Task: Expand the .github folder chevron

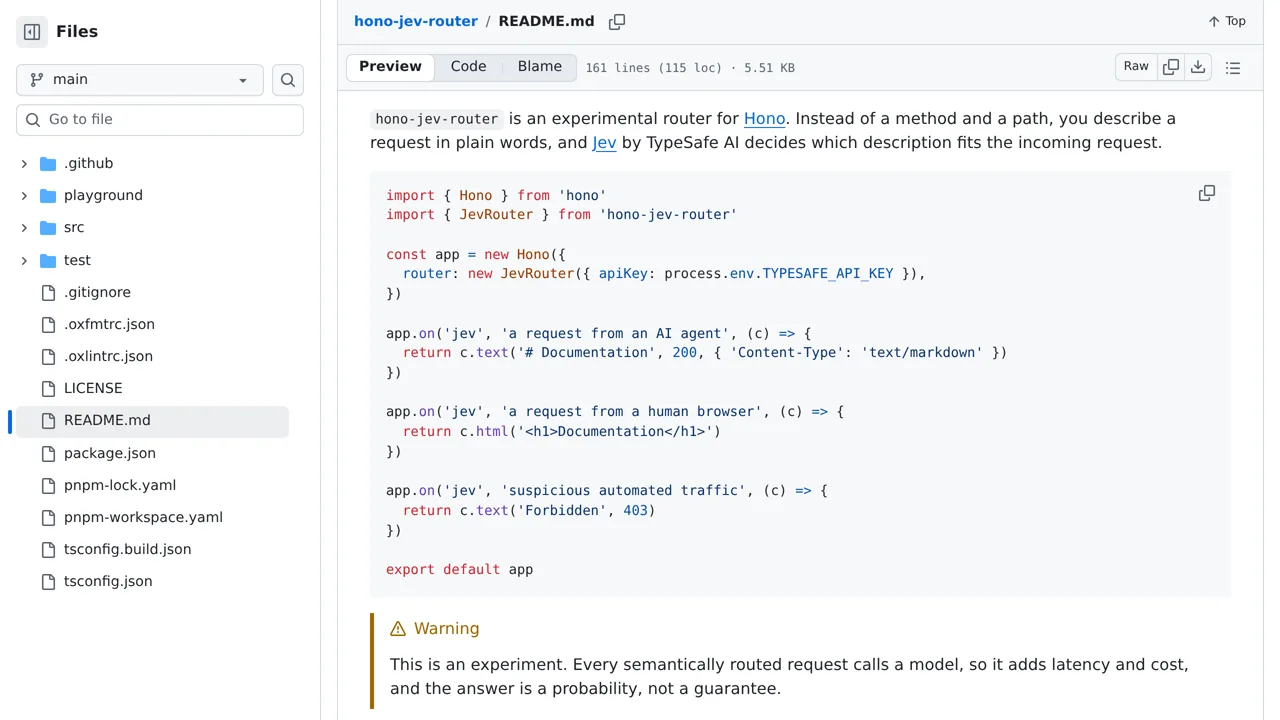Action: pos(24,164)
